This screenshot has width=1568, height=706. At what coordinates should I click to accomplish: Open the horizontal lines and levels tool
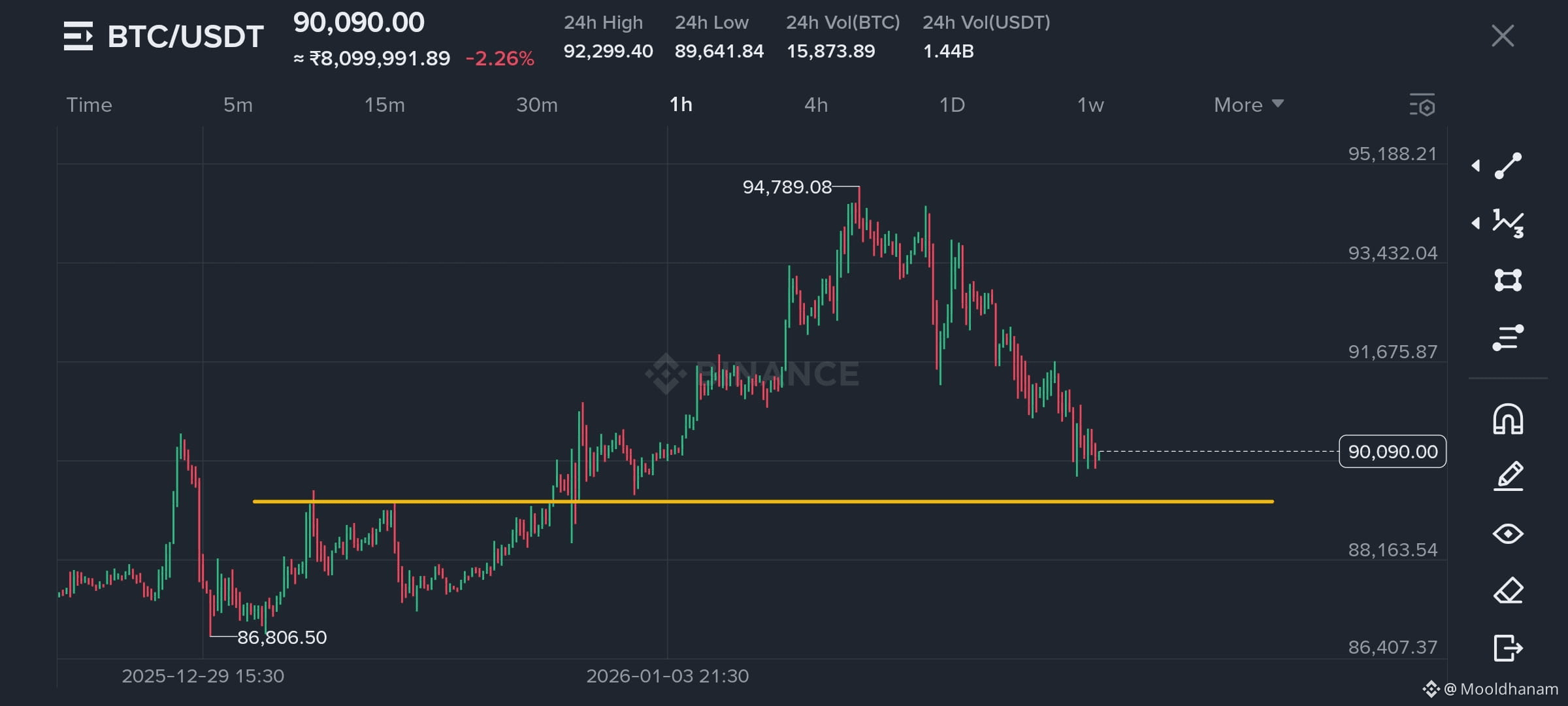coord(1508,338)
